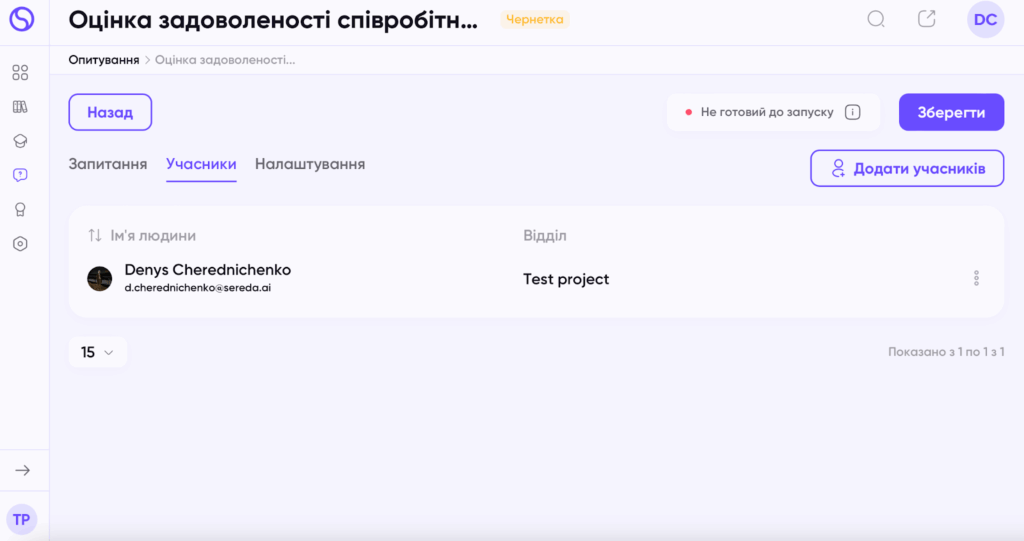Sort by Ім'я людини column
Image resolution: width=1024 pixels, height=541 pixels.
tap(95, 235)
